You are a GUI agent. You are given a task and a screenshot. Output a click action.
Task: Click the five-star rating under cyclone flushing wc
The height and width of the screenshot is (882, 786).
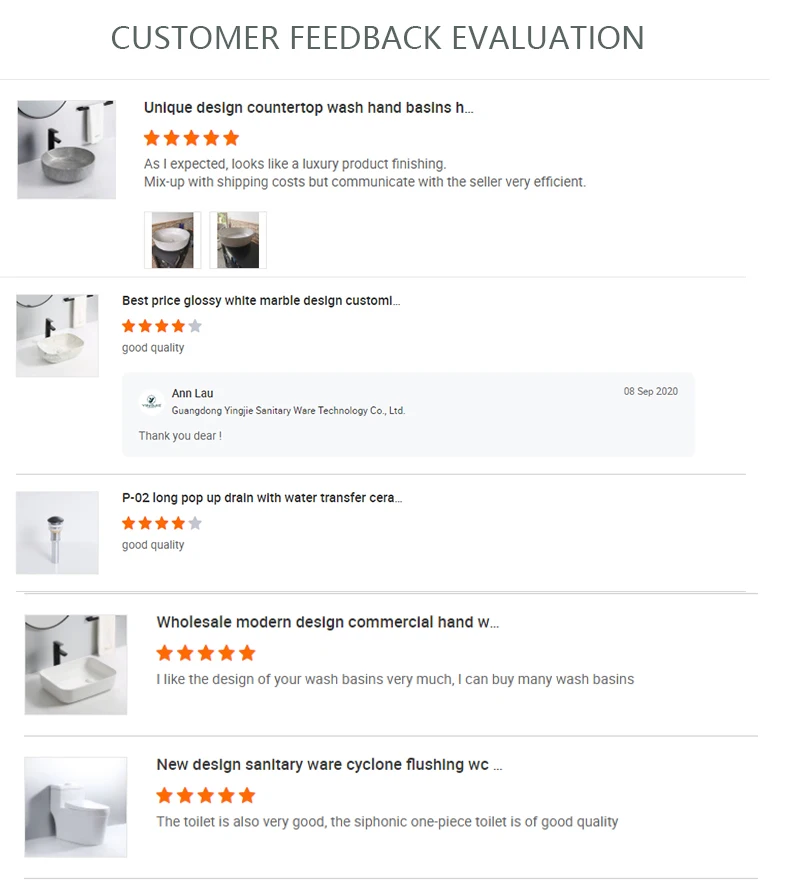click(206, 796)
